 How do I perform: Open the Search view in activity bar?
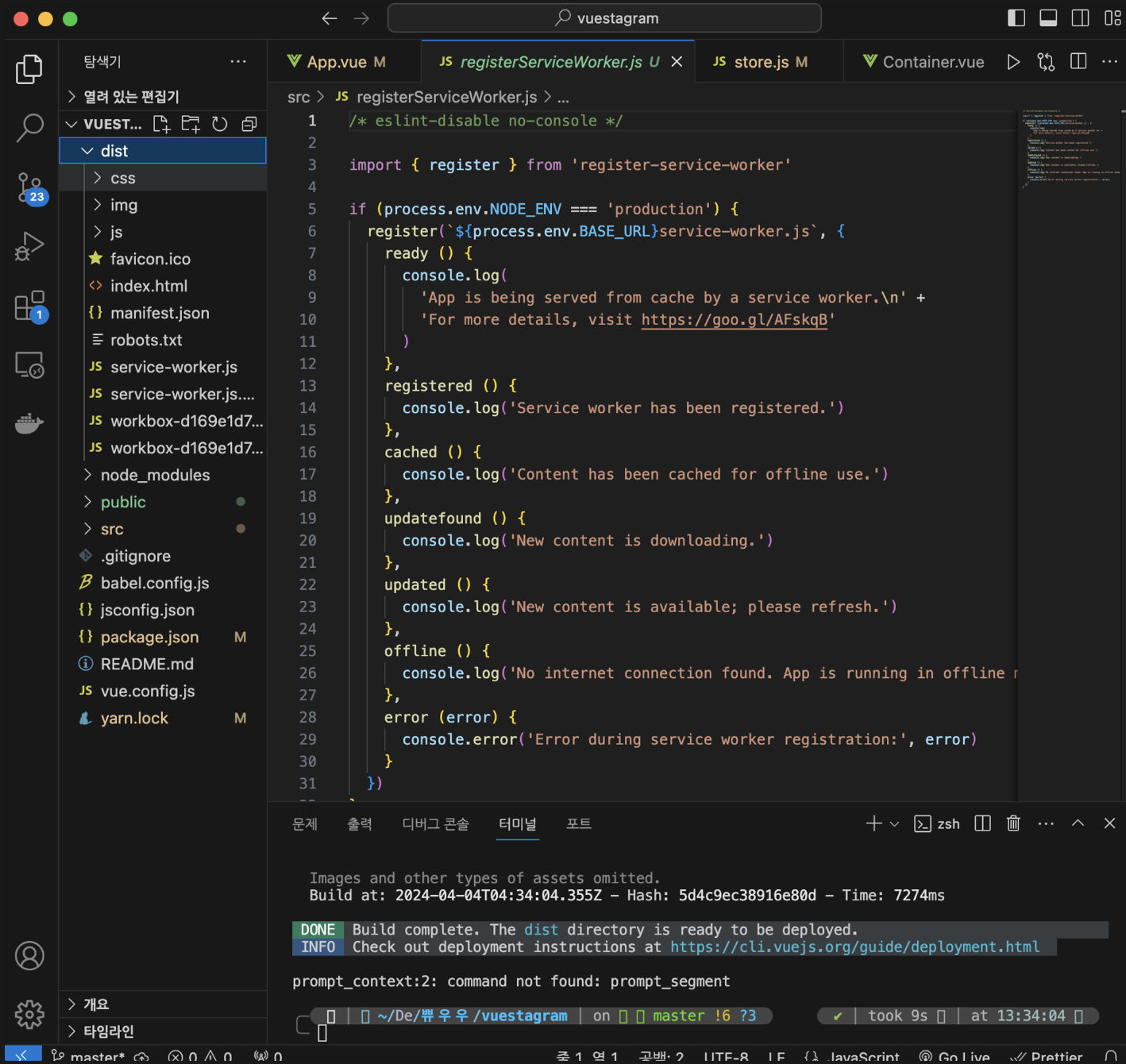tap(29, 127)
